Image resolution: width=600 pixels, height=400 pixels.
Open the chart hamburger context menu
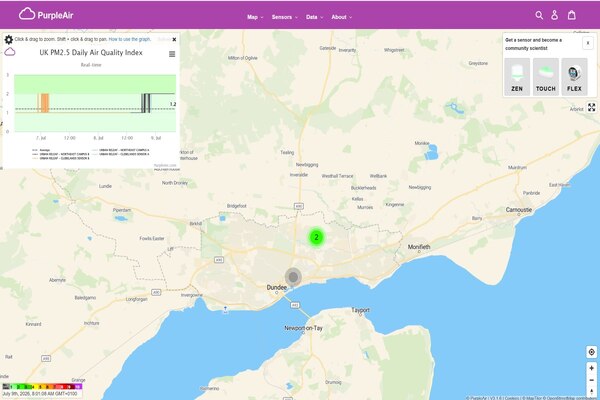172,54
